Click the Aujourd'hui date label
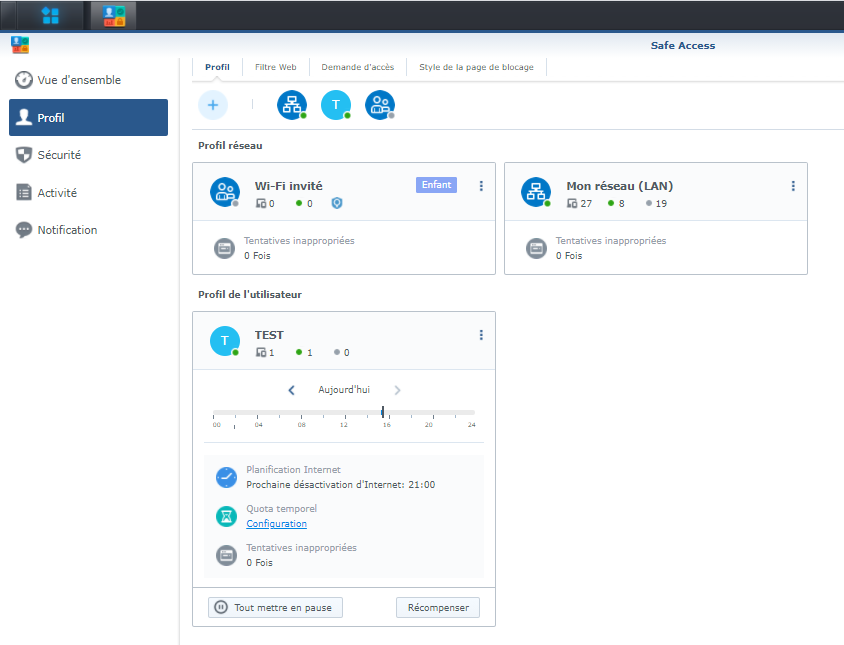The width and height of the screenshot is (844, 645). 344,390
